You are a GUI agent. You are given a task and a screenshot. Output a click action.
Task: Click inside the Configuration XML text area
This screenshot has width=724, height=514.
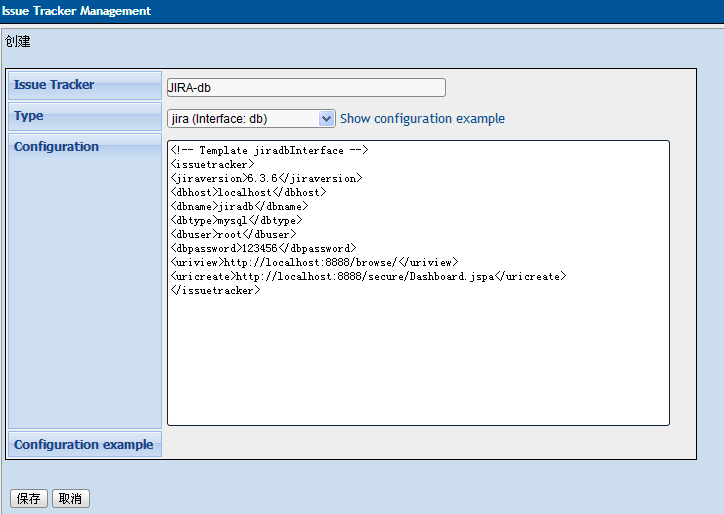[x=418, y=283]
